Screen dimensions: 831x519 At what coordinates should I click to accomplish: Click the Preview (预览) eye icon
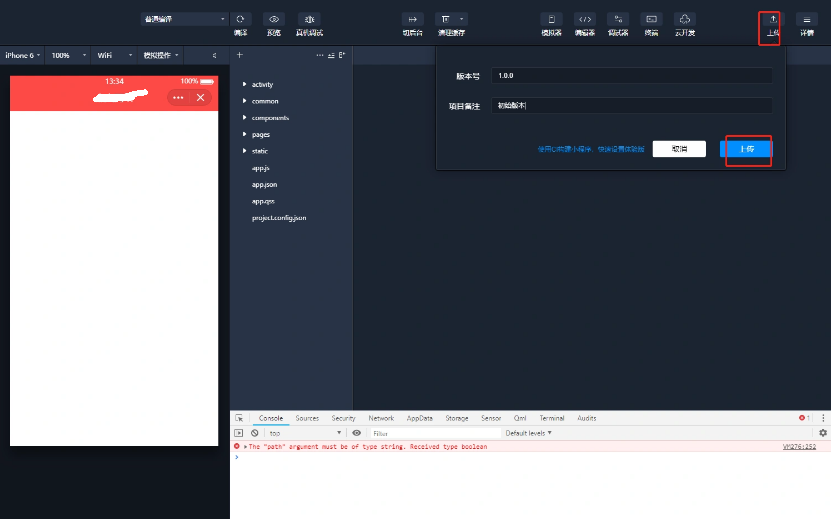(x=274, y=19)
